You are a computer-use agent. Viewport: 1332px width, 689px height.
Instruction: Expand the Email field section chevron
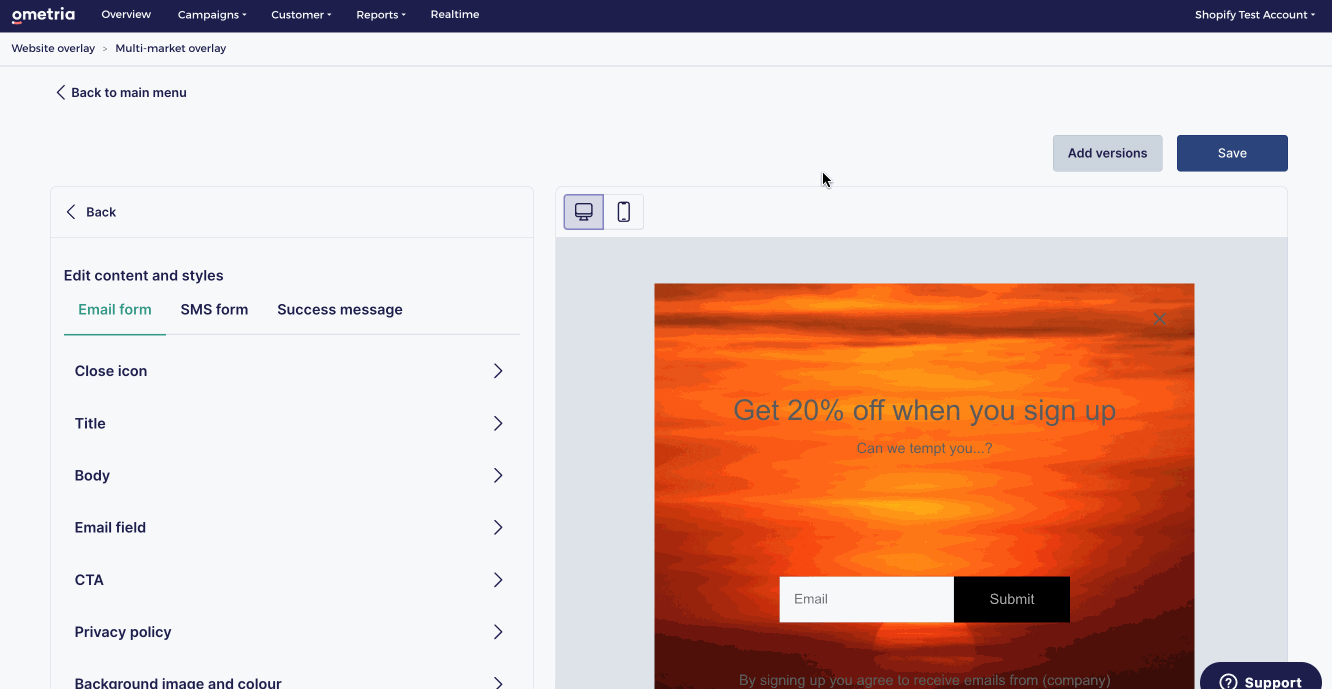[x=498, y=527]
